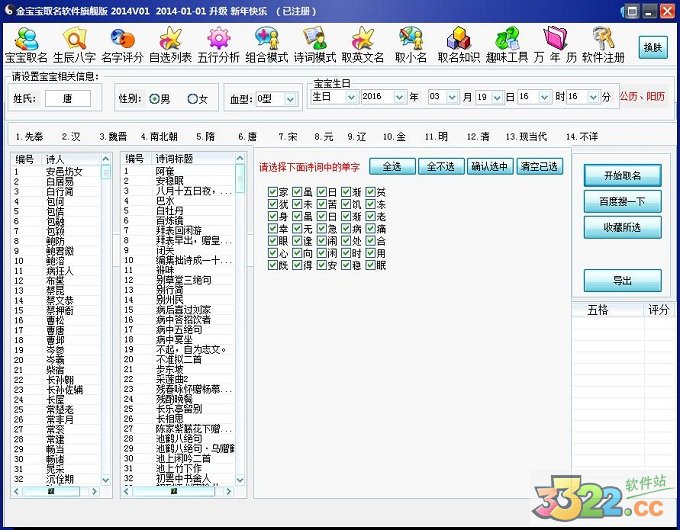Select the 男 gender radio button
Image resolution: width=680 pixels, height=530 pixels.
(154, 99)
